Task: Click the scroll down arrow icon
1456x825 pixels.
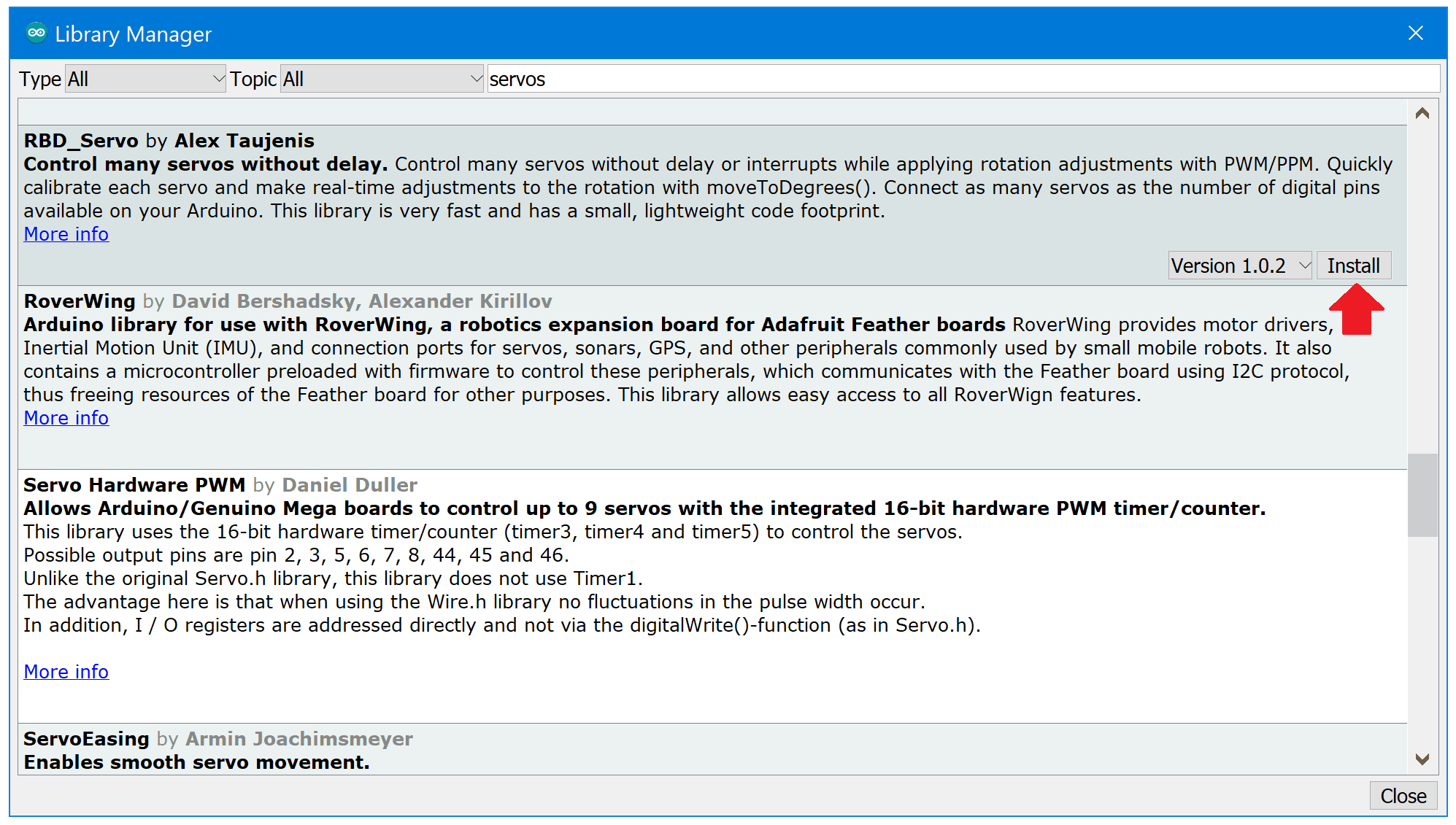Action: pos(1422,759)
